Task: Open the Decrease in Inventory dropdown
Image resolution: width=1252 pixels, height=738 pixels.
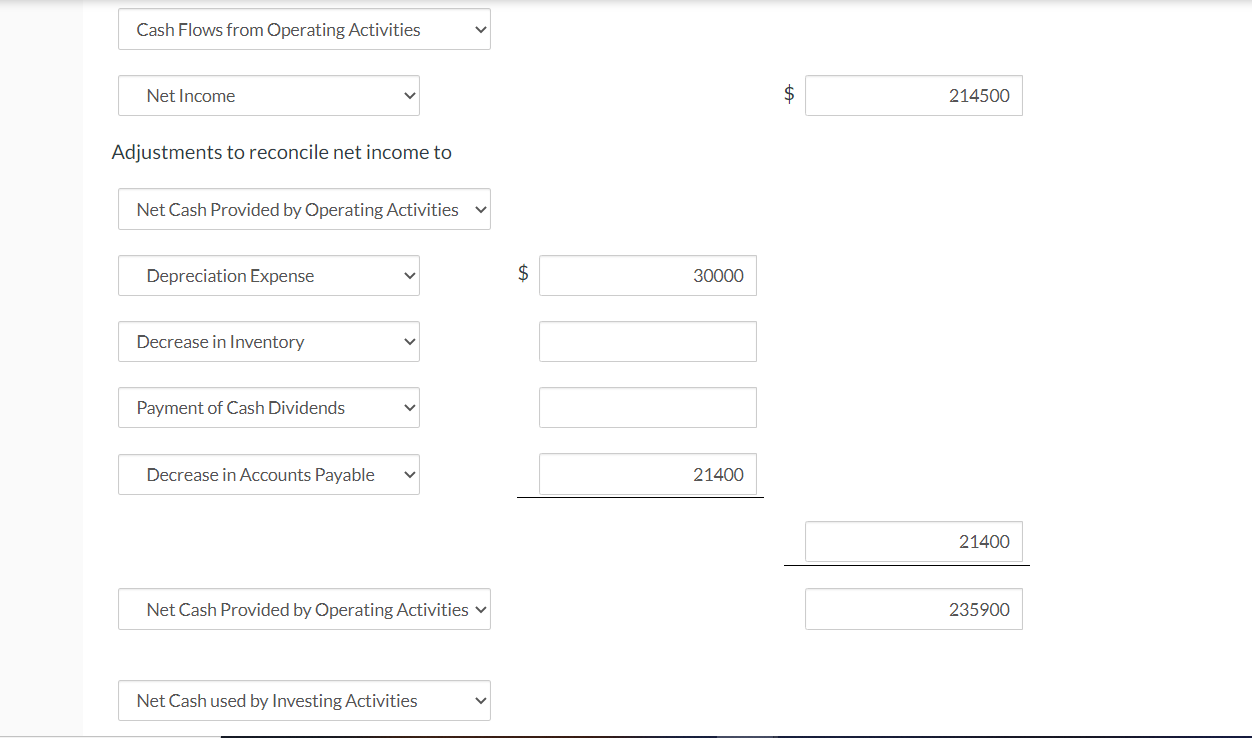Action: 268,341
